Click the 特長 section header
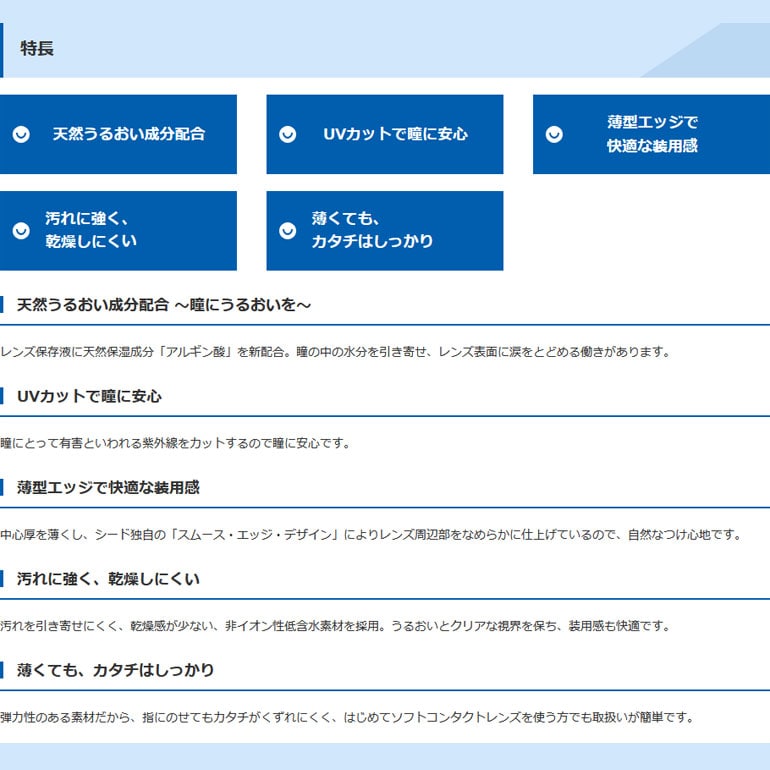This screenshot has height=770, width=770. click(37, 48)
